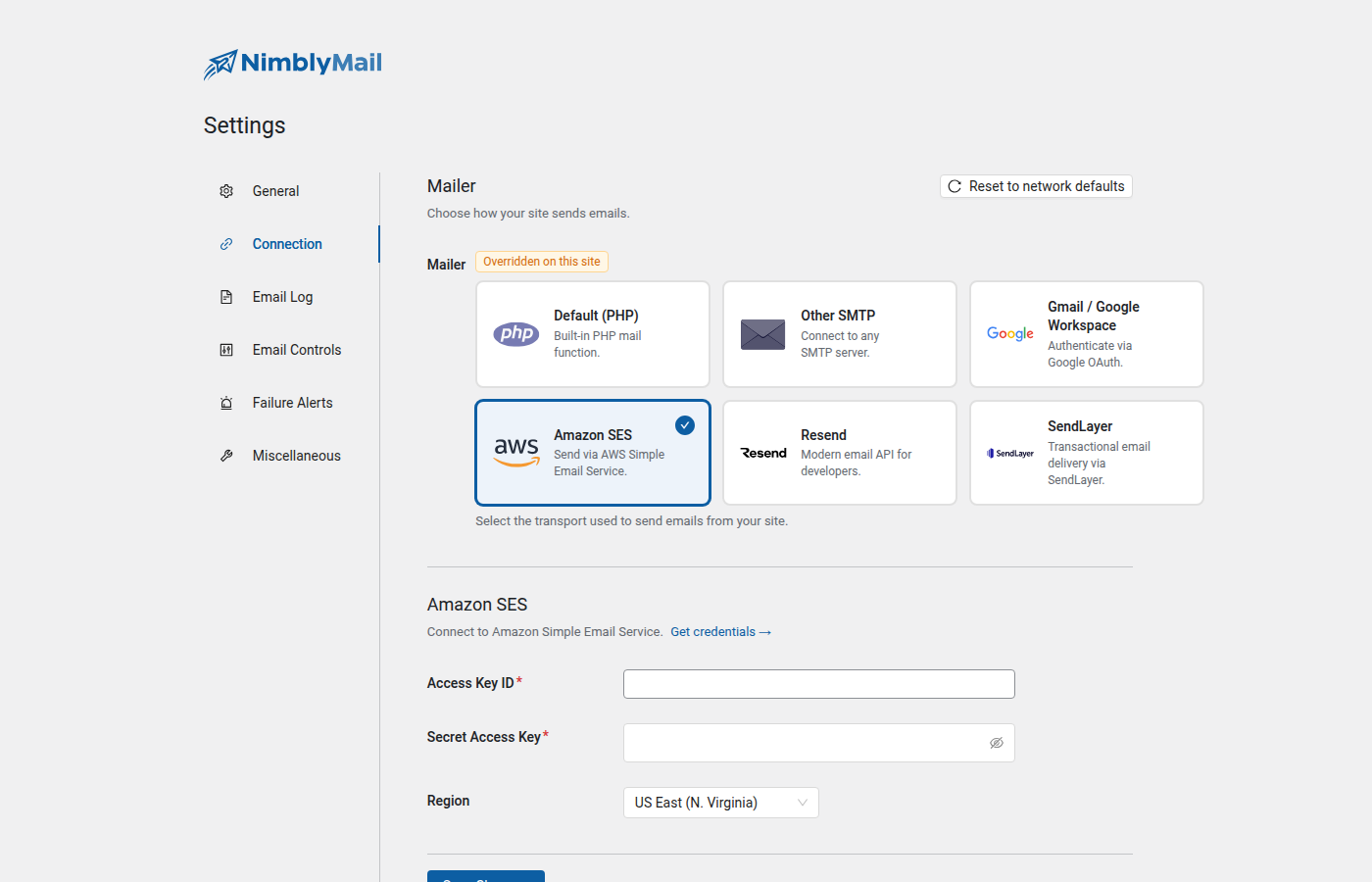Image resolution: width=1372 pixels, height=882 pixels.
Task: Open the General settings tab
Action: tap(291, 191)
